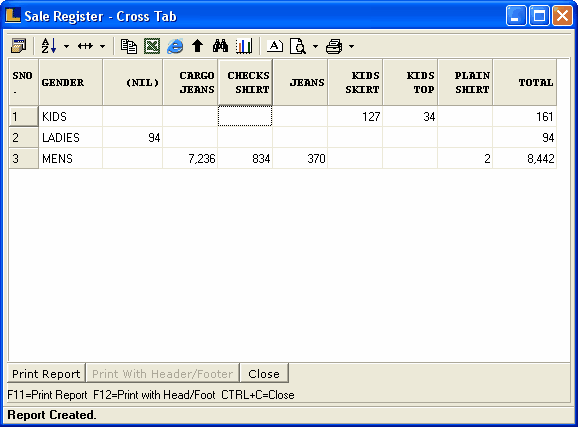Screen dimensions: 578x427
Task: Open the printer dropdown arrow
Action: click(351, 46)
